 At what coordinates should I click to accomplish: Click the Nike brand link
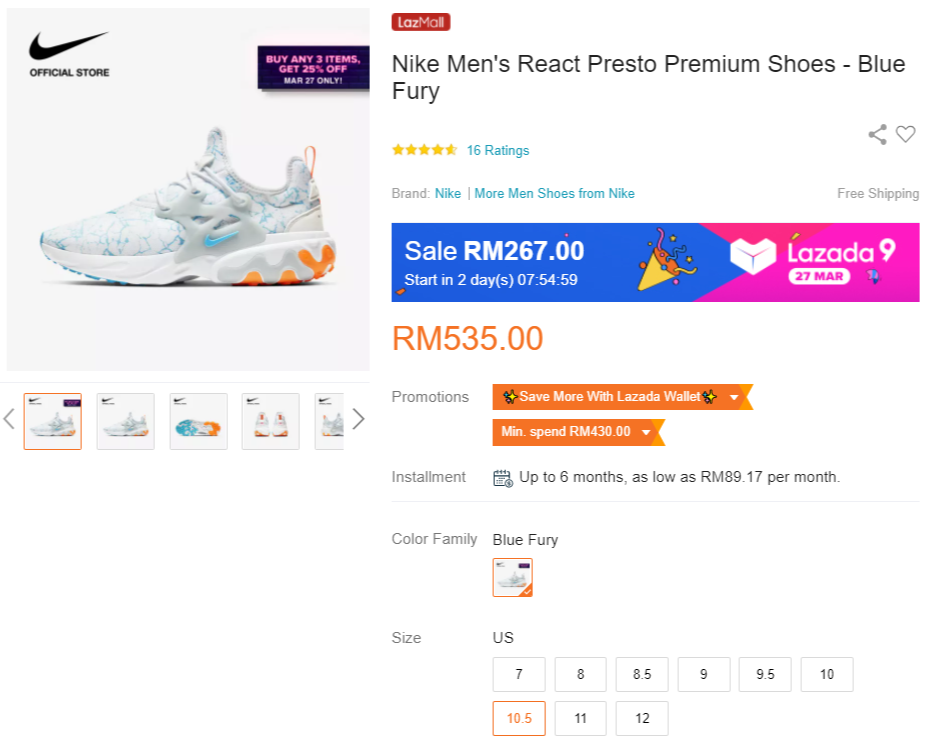448,193
